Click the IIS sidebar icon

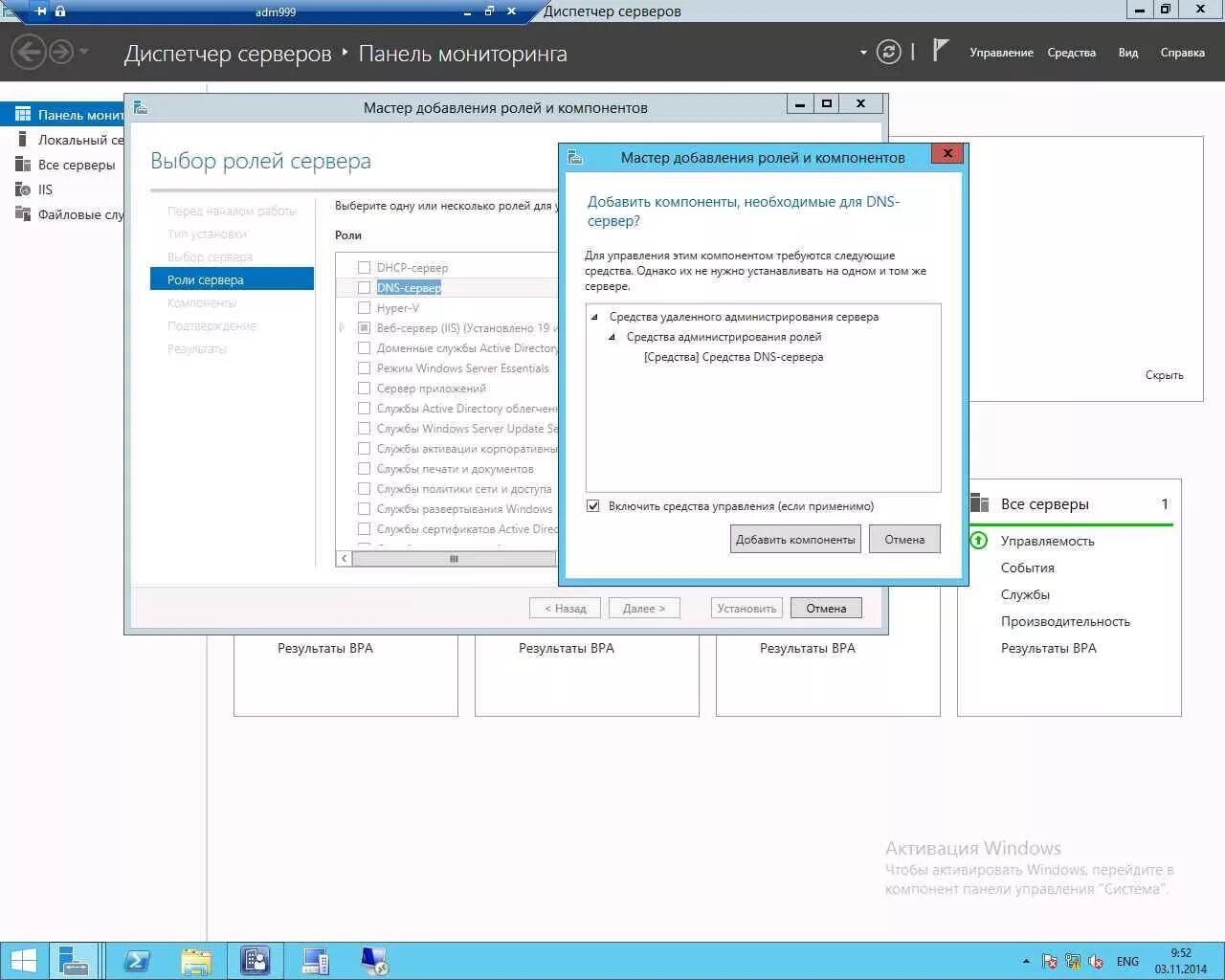pos(23,189)
